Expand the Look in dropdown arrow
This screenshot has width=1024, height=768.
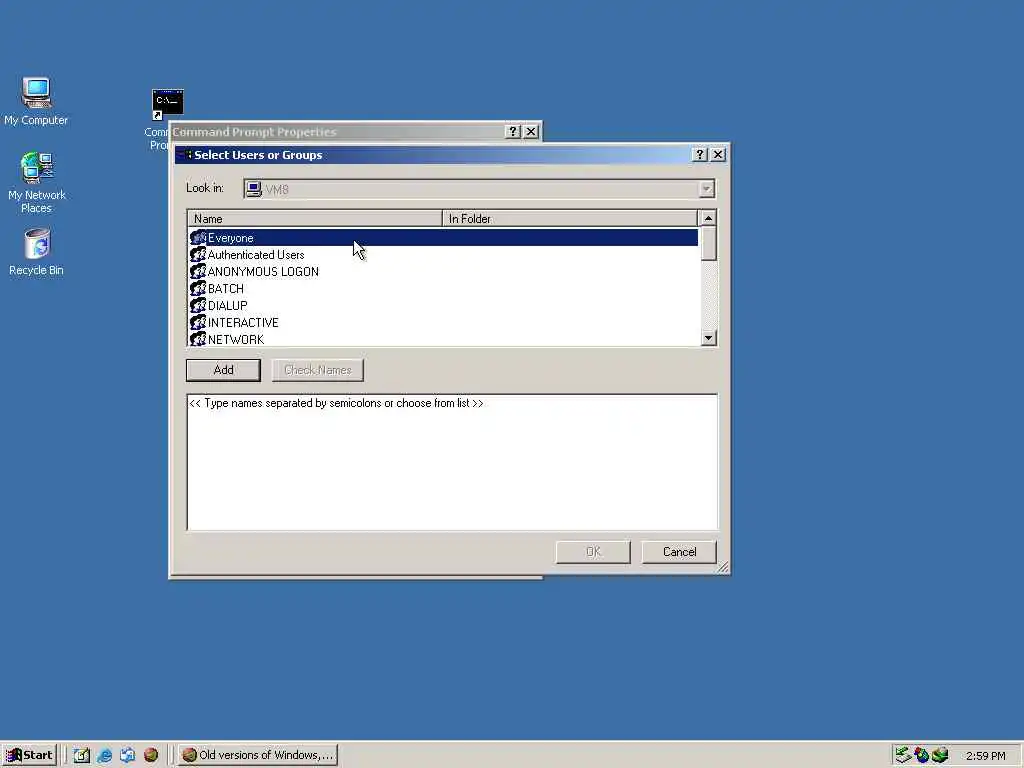pos(706,189)
